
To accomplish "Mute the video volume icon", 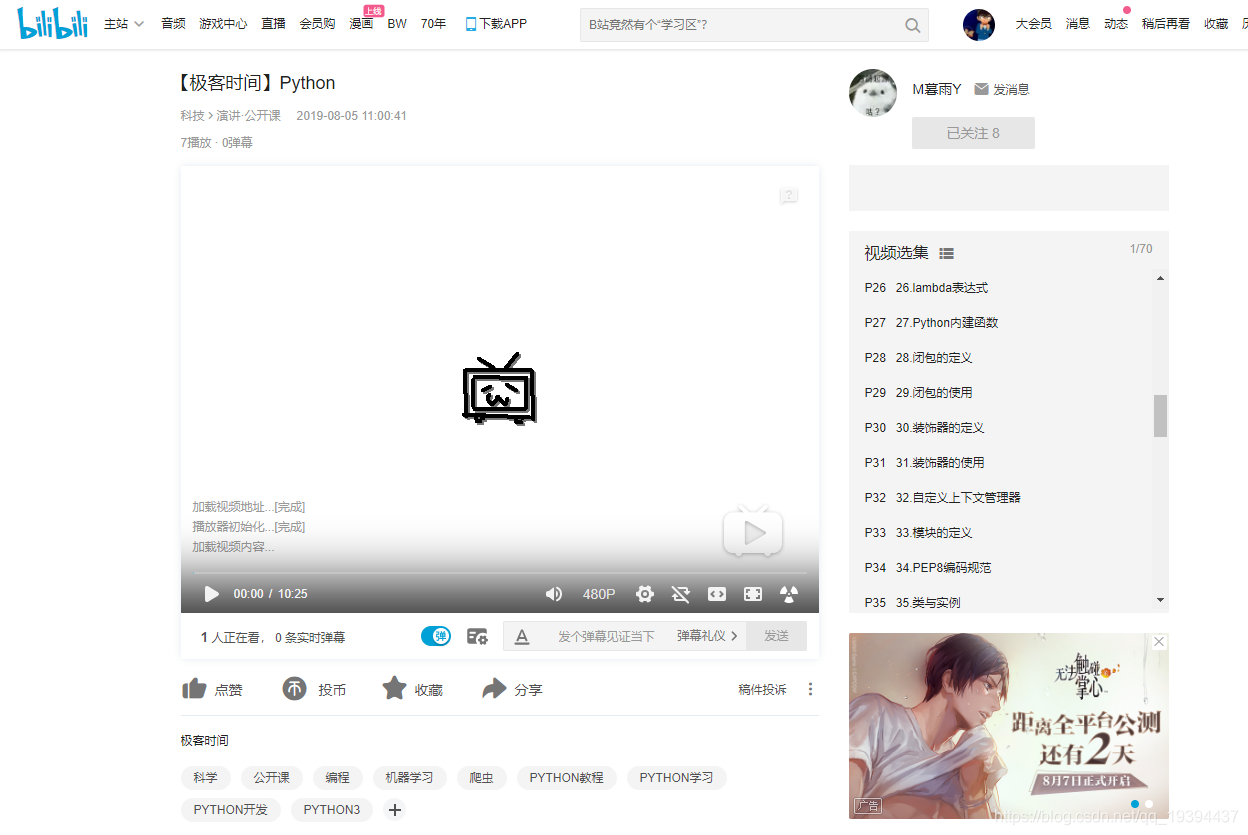I will pyautogui.click(x=553, y=594).
